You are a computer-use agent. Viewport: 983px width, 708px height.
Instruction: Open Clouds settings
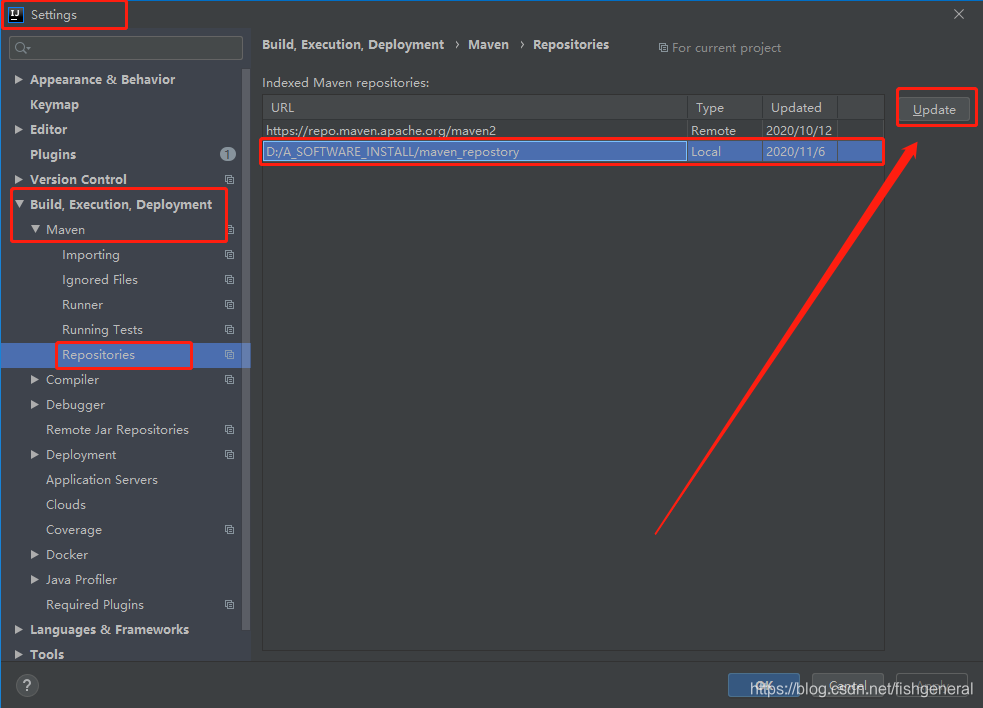[66, 505]
